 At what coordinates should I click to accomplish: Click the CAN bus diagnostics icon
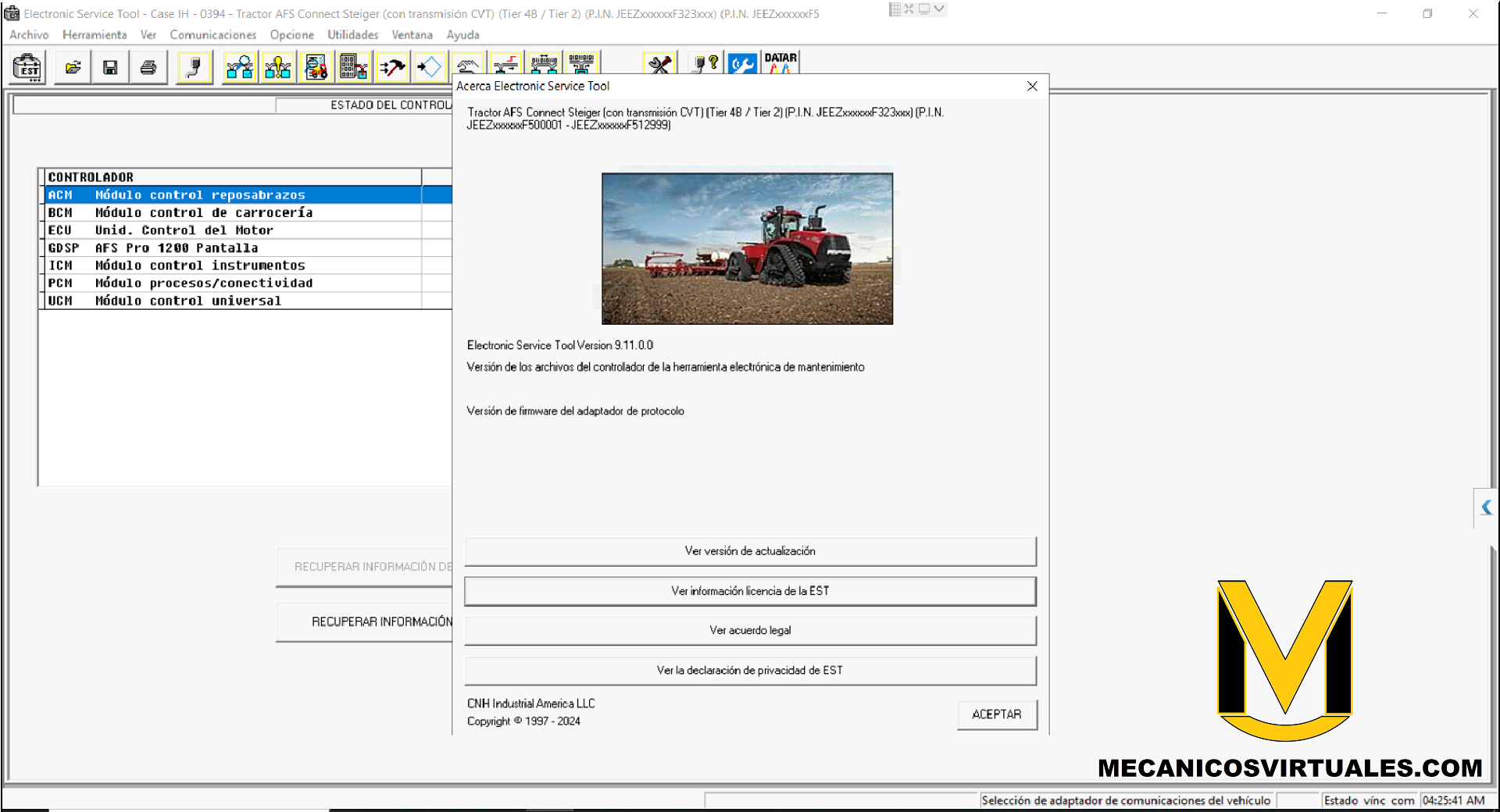coord(544,63)
